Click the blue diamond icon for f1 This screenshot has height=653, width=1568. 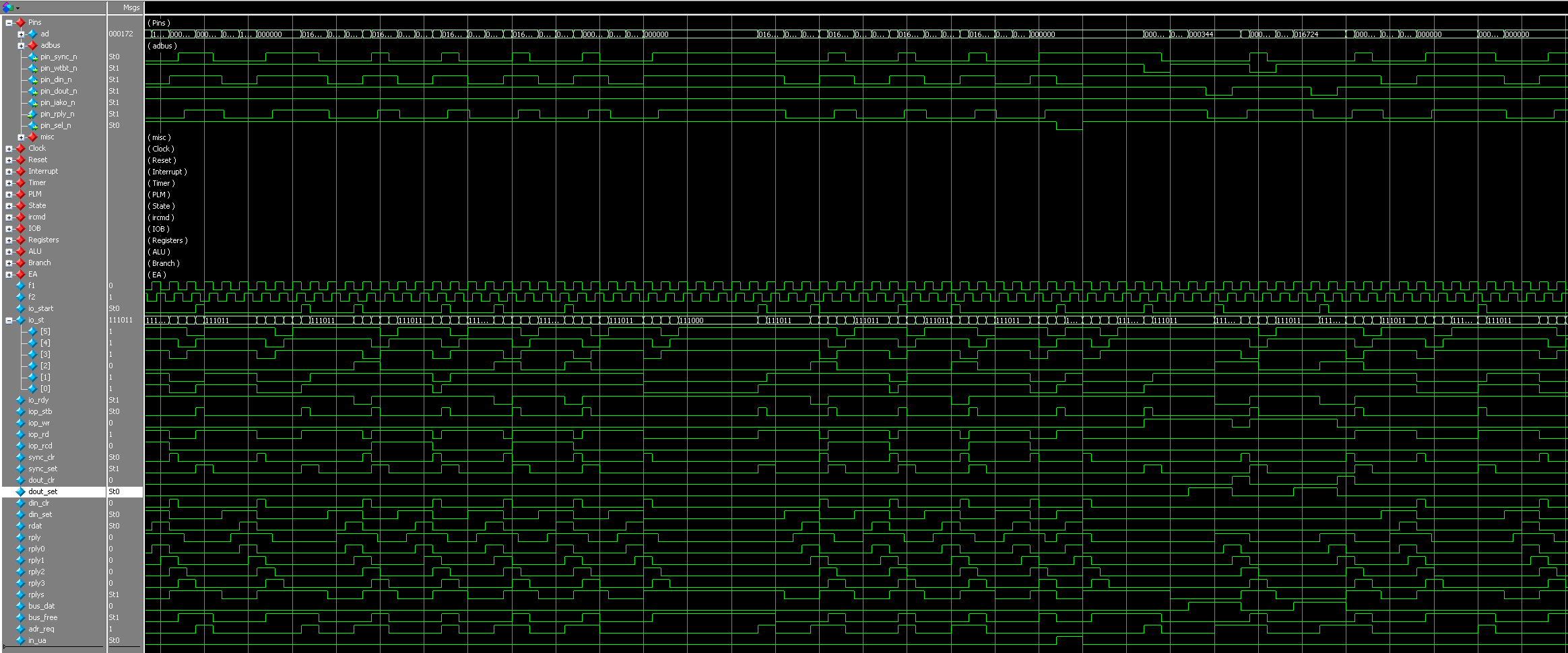[x=20, y=285]
